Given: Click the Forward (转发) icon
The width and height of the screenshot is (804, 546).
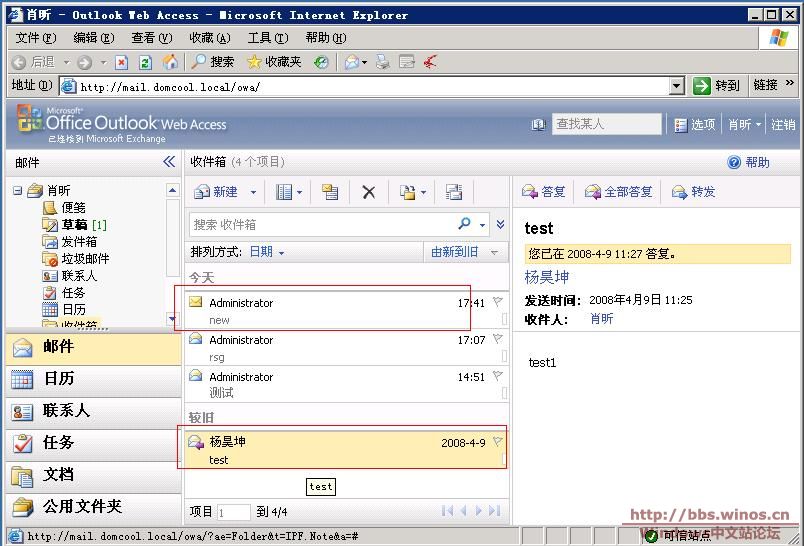Looking at the screenshot, I should 680,192.
